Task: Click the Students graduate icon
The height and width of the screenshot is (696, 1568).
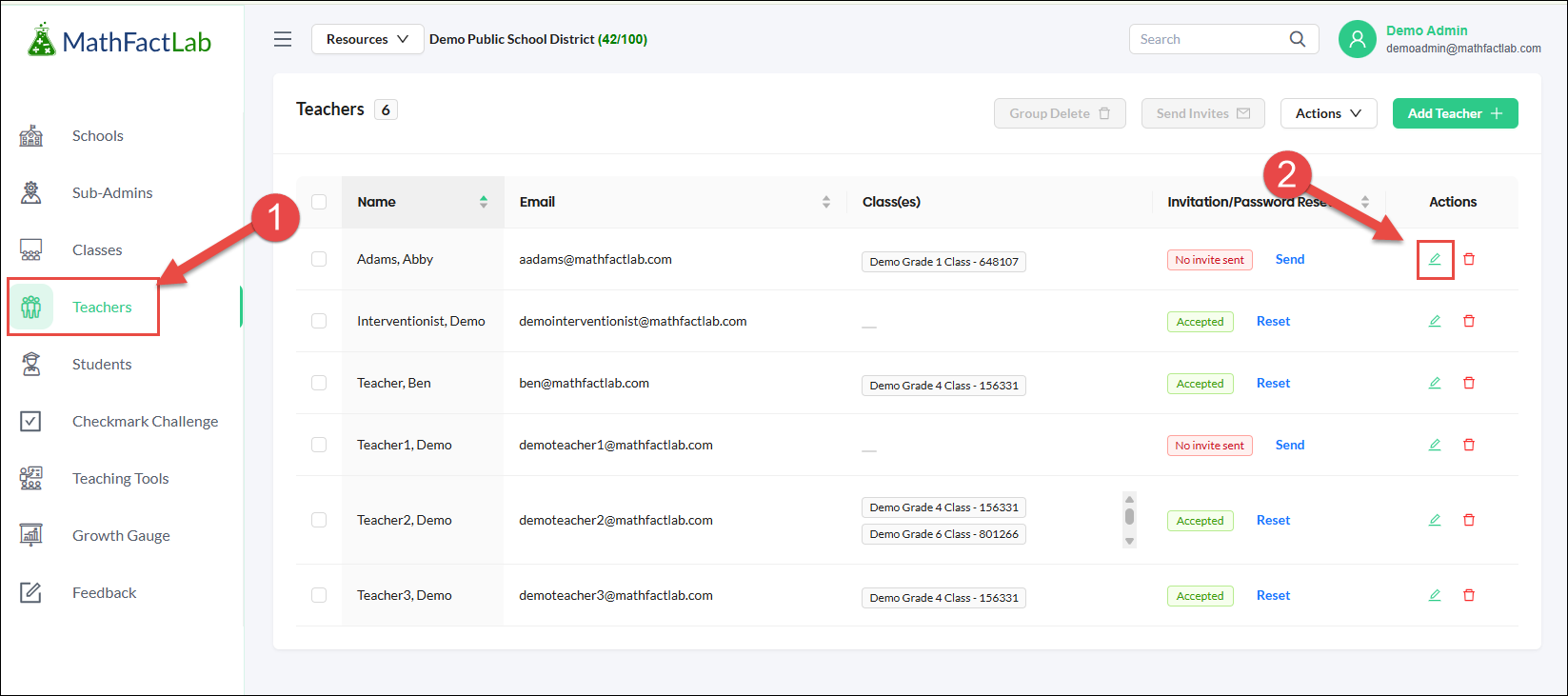Action: 31,364
